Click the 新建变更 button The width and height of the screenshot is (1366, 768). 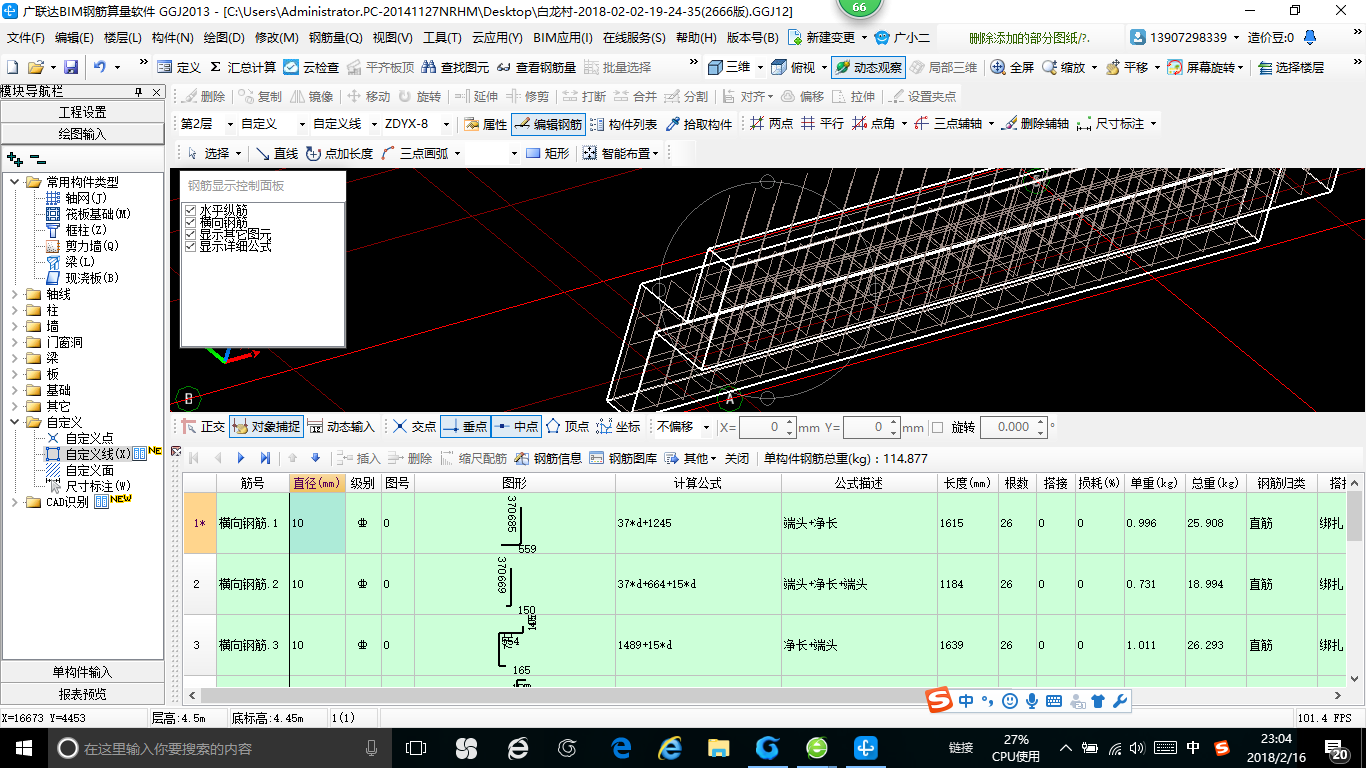(826, 38)
